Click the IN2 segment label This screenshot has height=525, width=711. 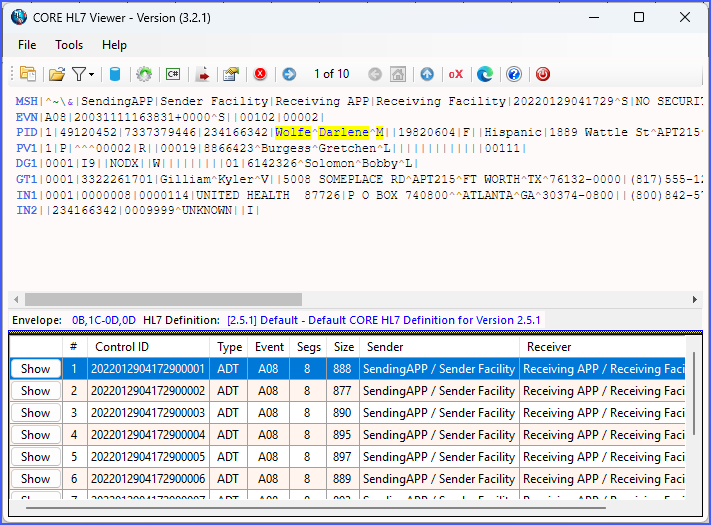(26, 210)
